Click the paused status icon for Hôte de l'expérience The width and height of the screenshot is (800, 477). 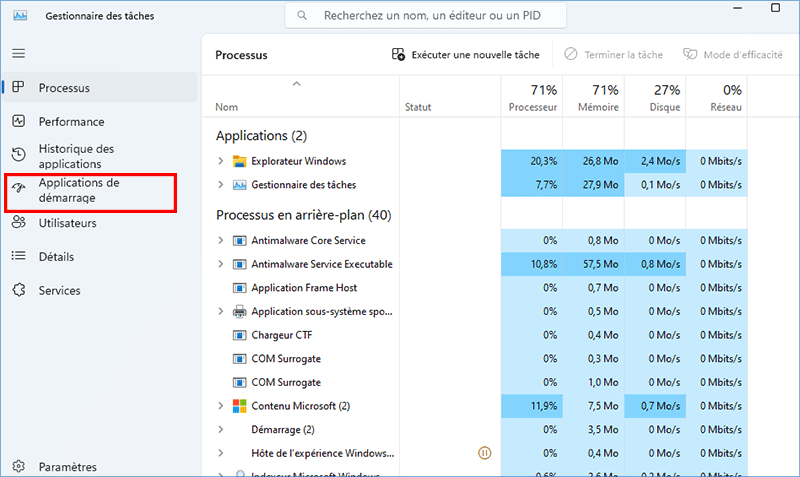click(x=485, y=453)
